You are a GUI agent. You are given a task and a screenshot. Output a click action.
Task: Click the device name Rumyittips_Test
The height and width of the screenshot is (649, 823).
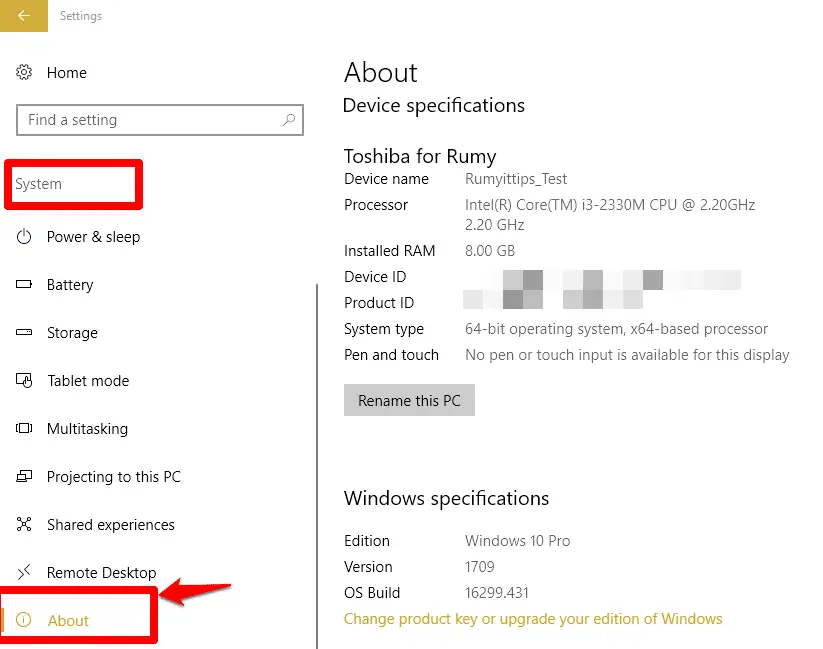click(516, 179)
